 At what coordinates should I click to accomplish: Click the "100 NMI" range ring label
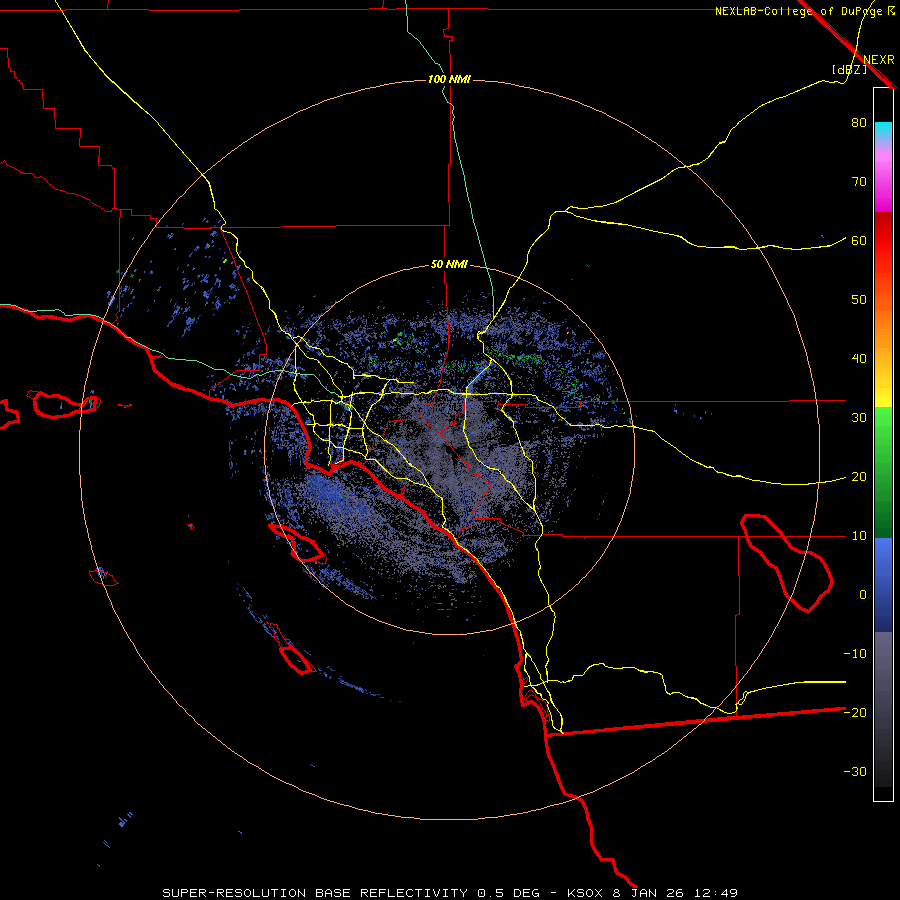449,79
